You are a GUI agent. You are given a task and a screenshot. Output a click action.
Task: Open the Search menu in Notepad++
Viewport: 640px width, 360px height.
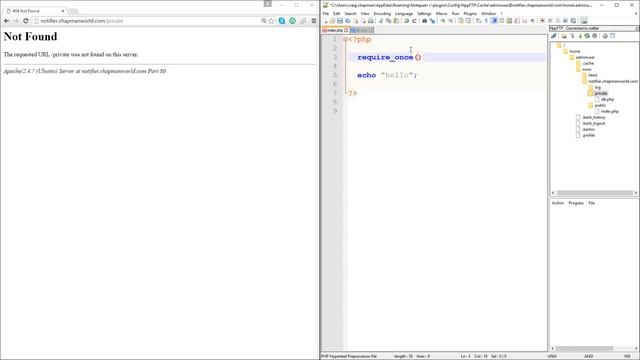click(350, 13)
